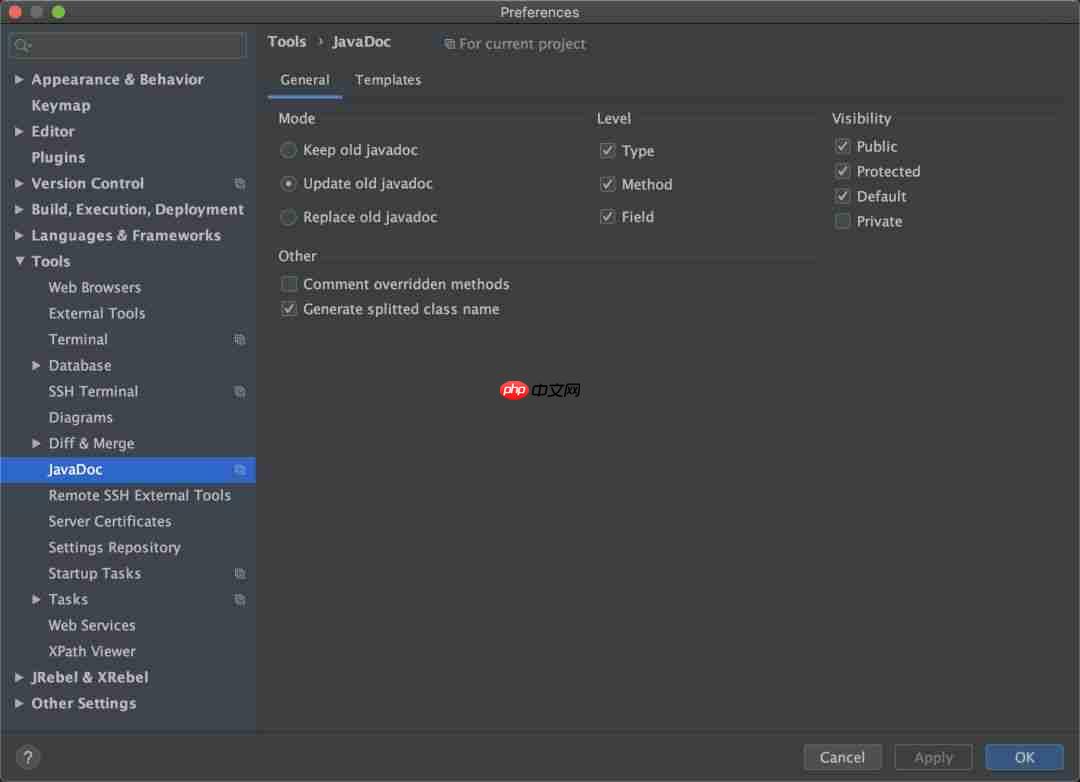This screenshot has width=1080, height=782.
Task: Click the magnifier icon in the search field
Action: (x=22, y=45)
